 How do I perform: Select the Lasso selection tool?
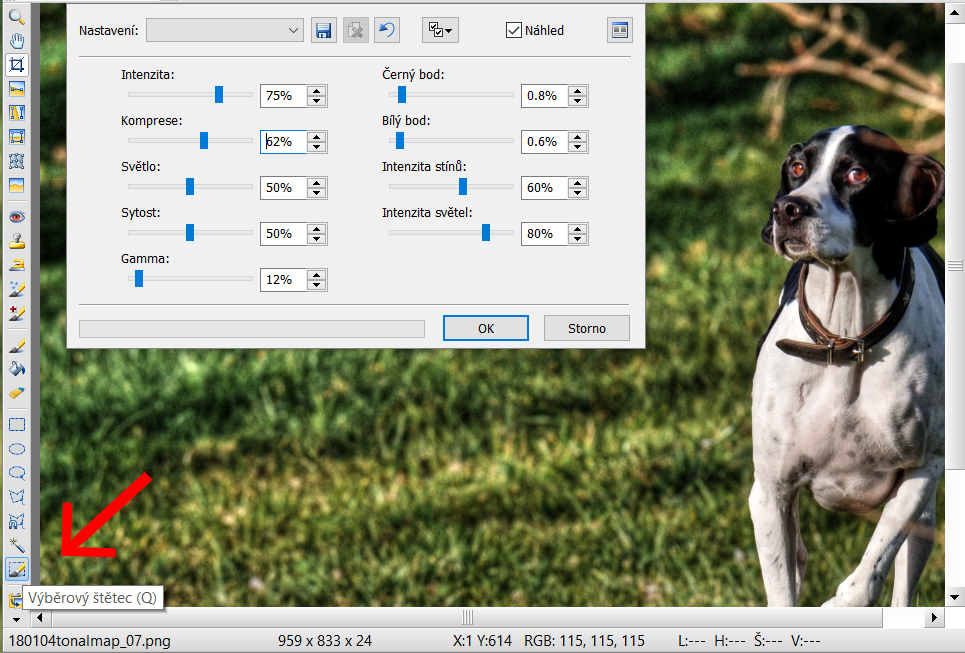click(17, 473)
